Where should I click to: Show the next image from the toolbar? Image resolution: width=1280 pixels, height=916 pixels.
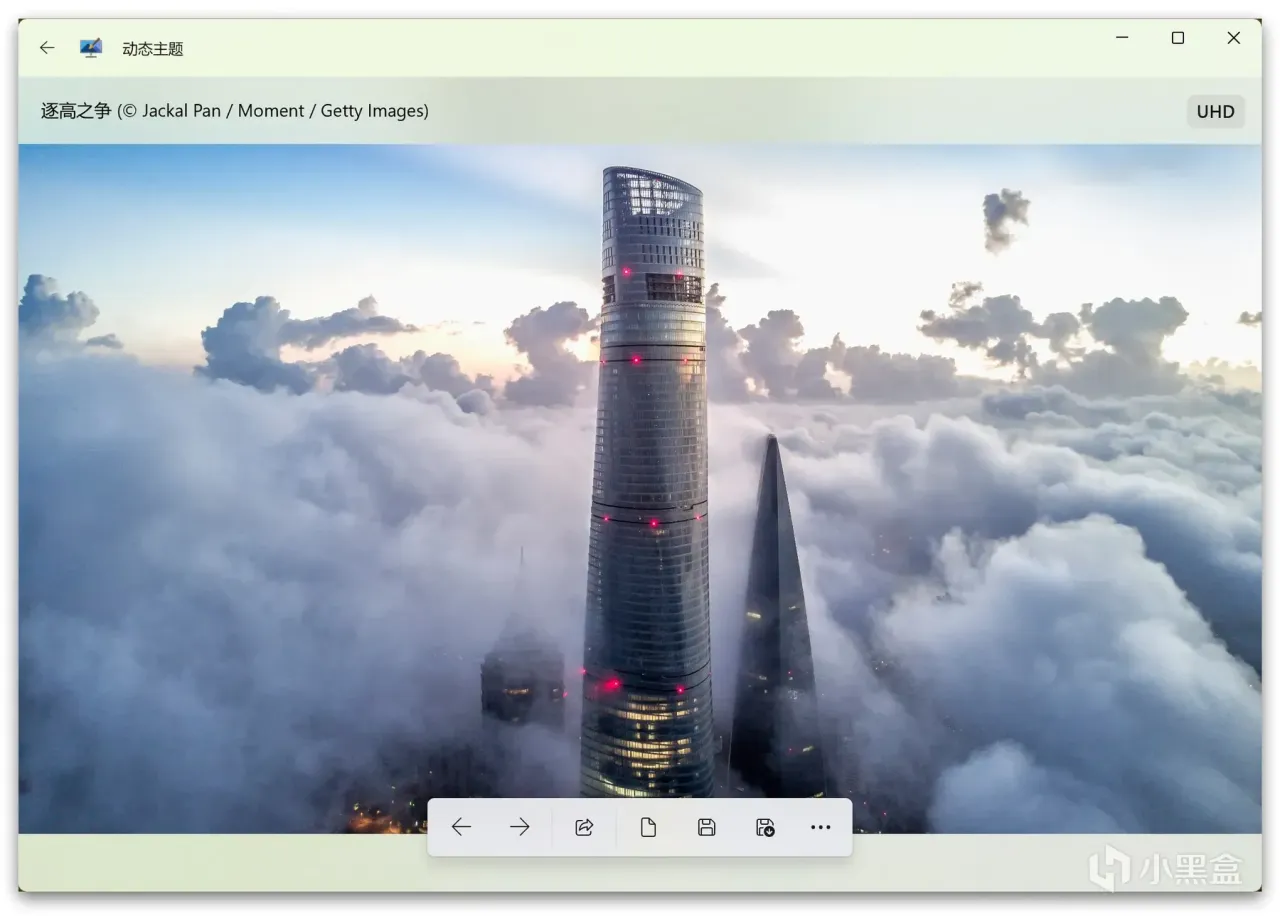(520, 827)
